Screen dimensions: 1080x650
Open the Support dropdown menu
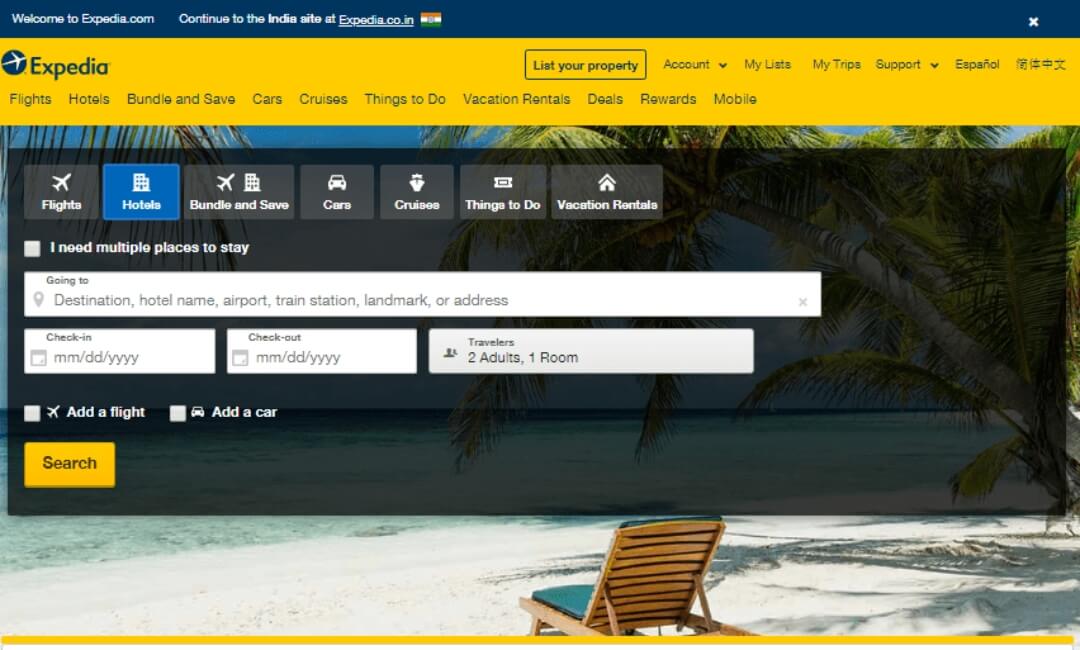[x=905, y=64]
